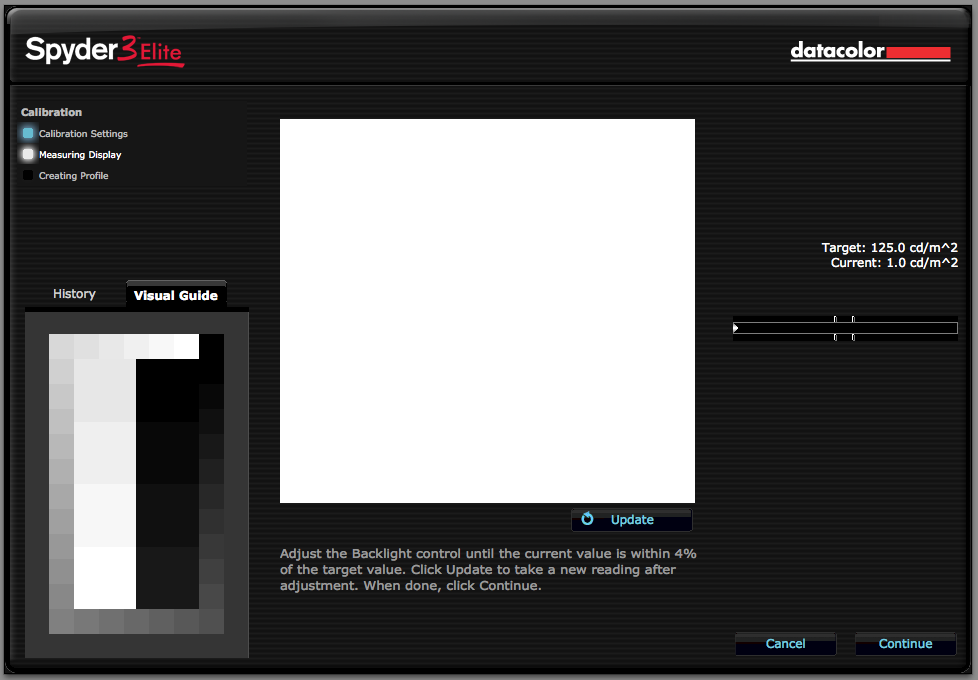The image size is (978, 680).
Task: Switch to the History tab
Action: [x=74, y=294]
